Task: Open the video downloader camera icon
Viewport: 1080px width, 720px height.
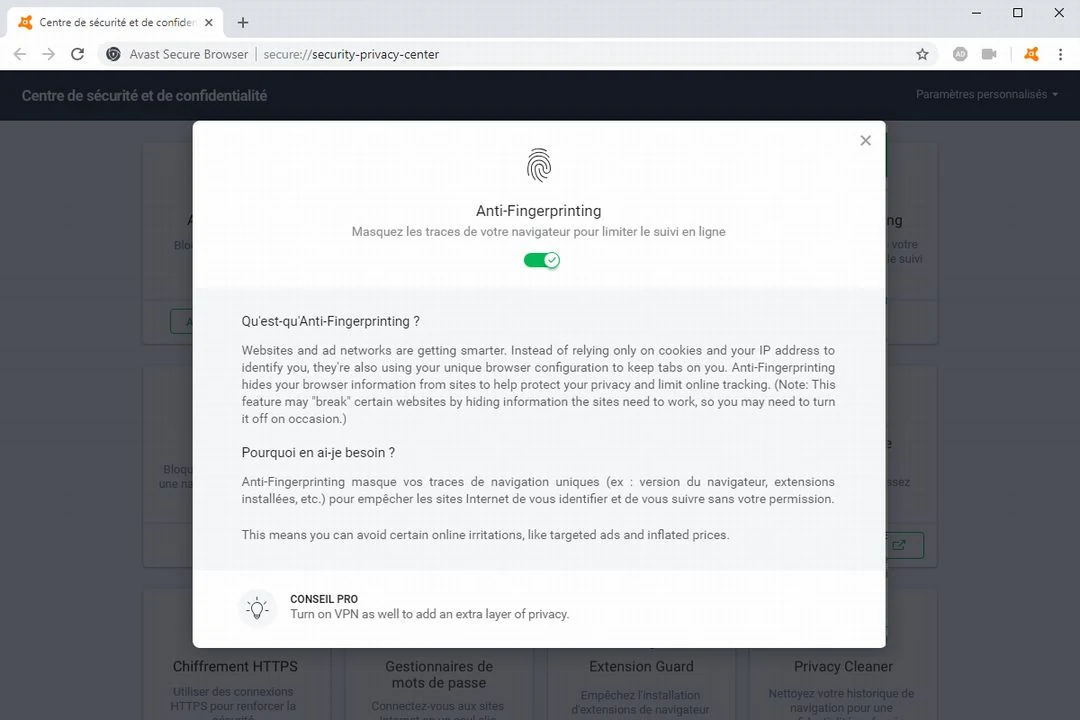Action: coord(988,54)
